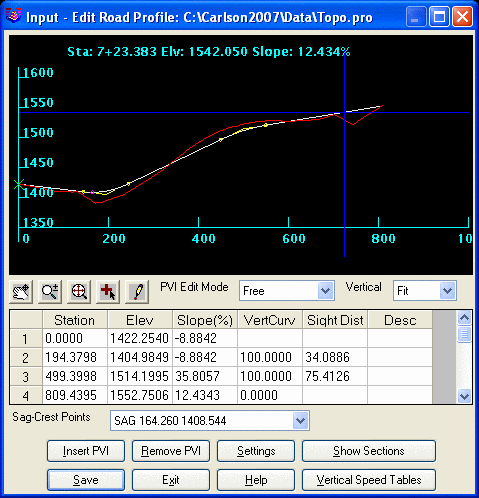Click the Carlson app icon in title bar
The height and width of the screenshot is (498, 479).
click(13, 16)
